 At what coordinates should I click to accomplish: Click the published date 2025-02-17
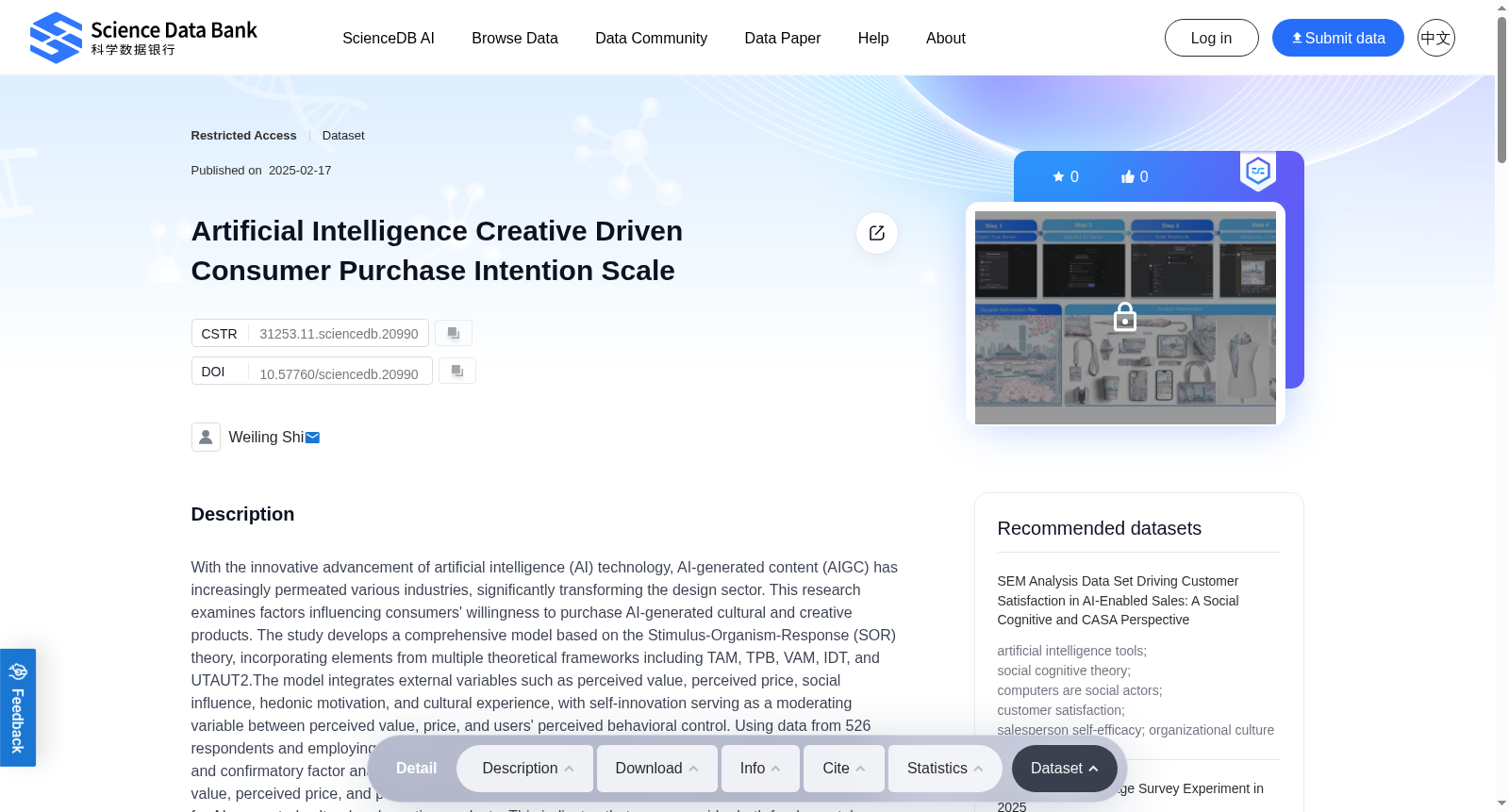(x=300, y=171)
